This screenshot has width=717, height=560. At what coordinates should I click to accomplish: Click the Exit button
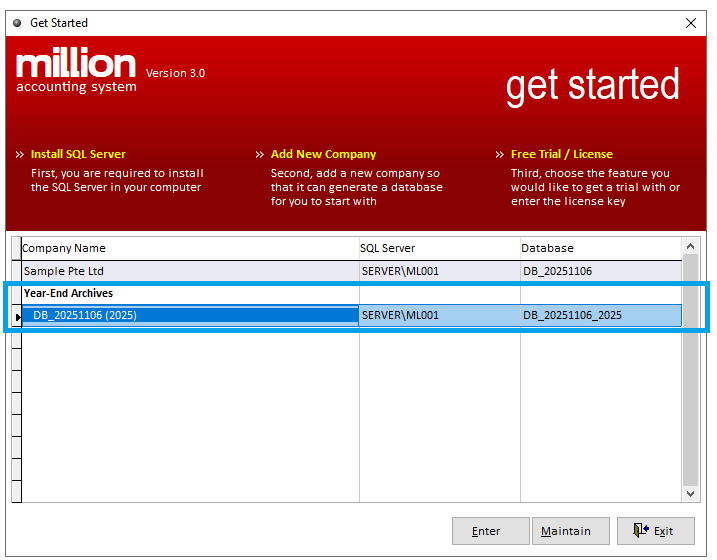655,531
